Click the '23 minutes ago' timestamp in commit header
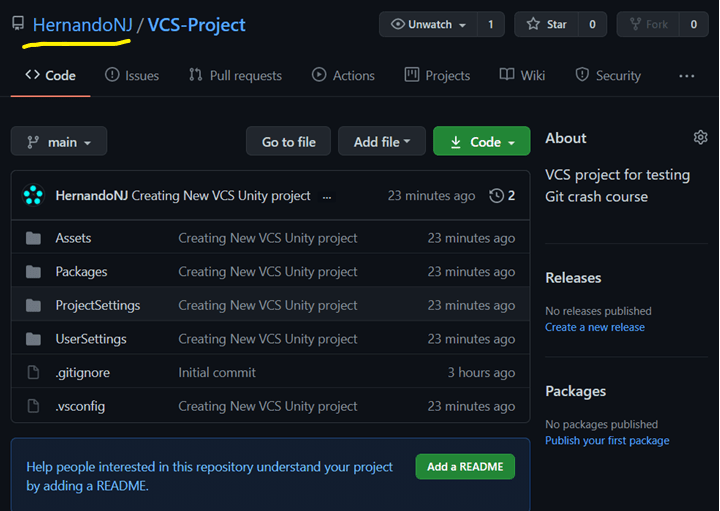The width and height of the screenshot is (720, 511). 431,196
